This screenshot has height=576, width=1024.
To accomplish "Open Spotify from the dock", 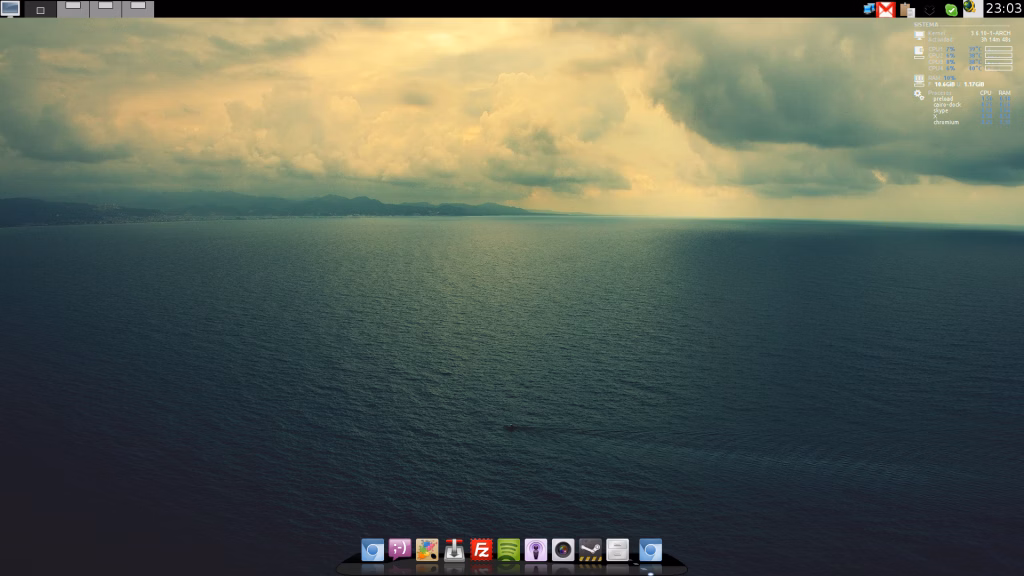I will click(x=508, y=550).
